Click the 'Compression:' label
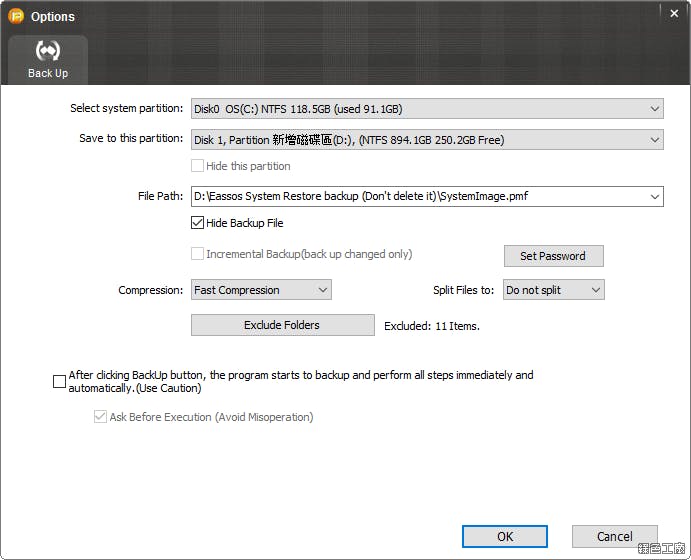This screenshot has height=560, width=691. click(x=150, y=290)
